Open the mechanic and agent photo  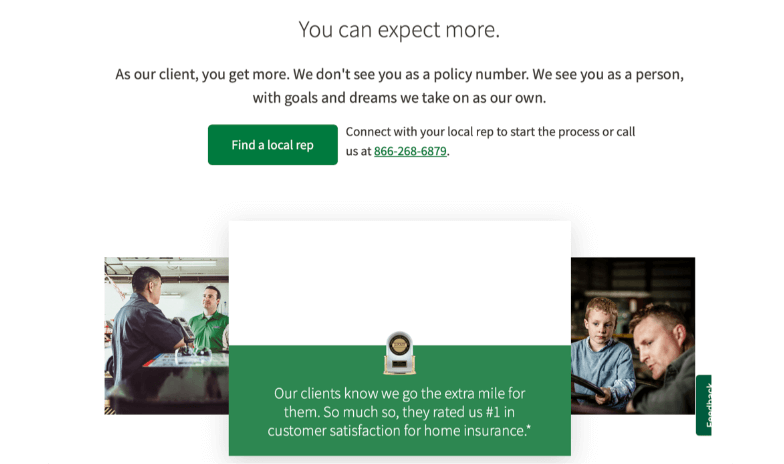point(166,336)
